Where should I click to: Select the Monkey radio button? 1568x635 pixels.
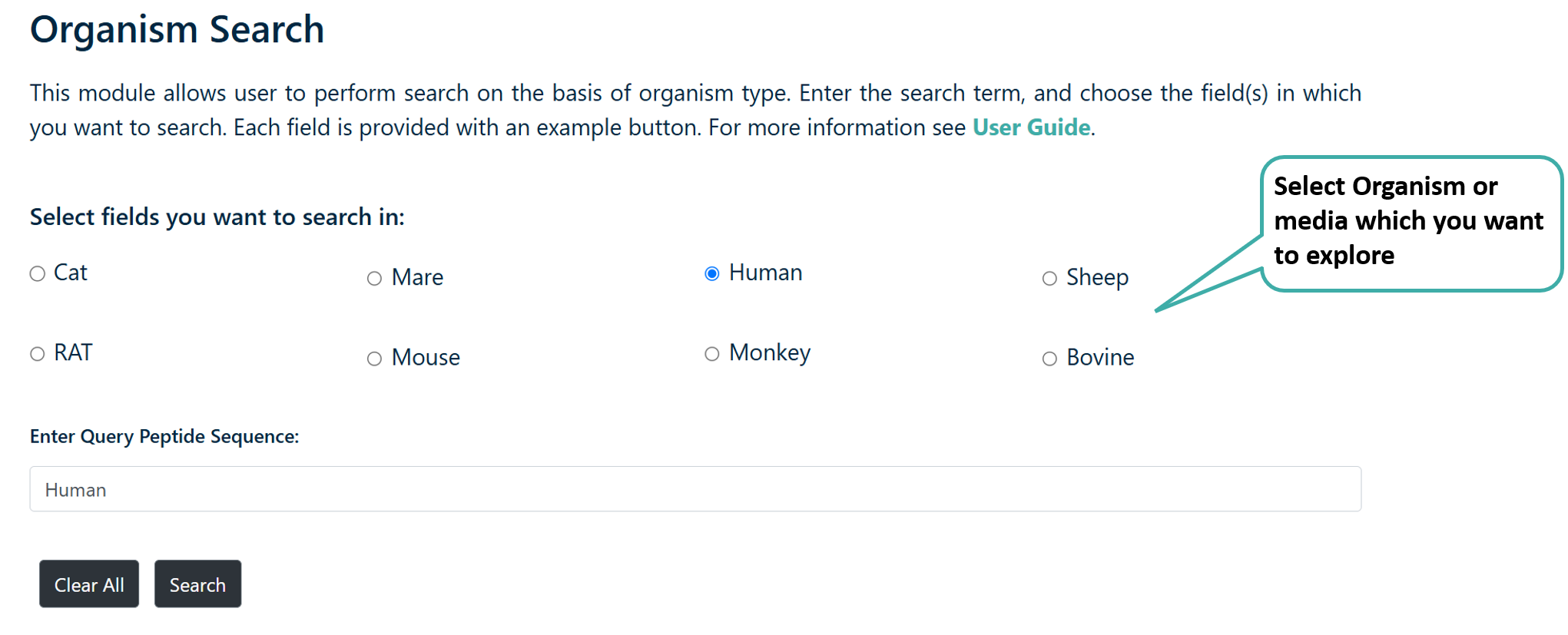pyautogui.click(x=712, y=354)
